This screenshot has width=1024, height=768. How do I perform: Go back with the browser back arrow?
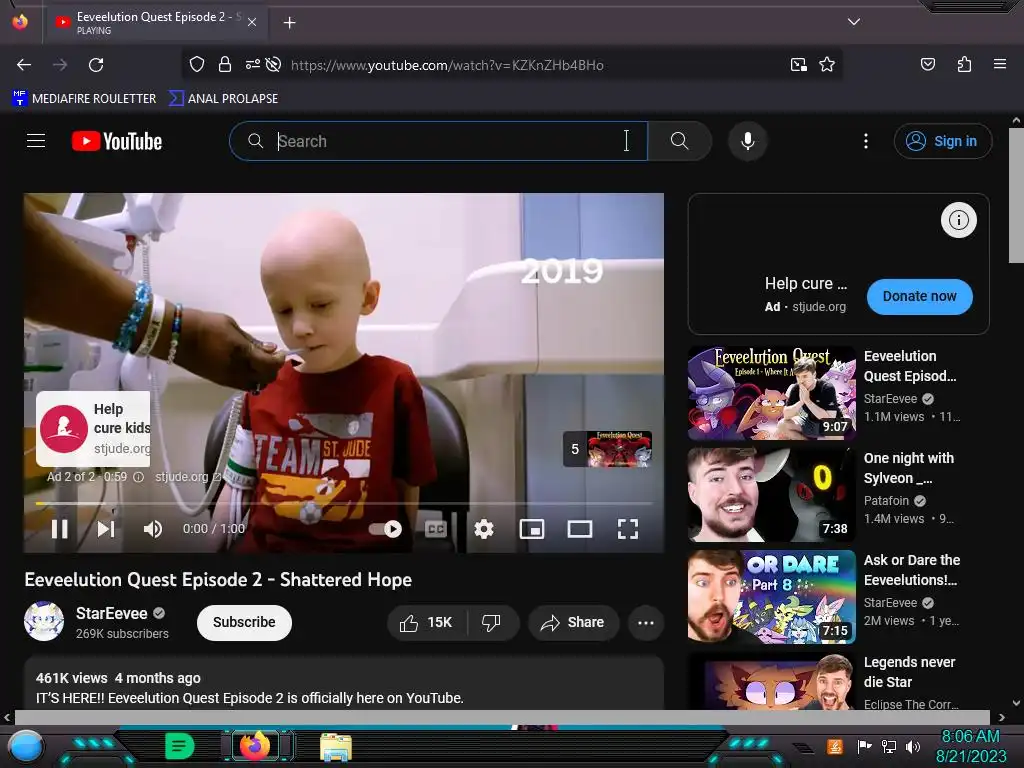(24, 65)
